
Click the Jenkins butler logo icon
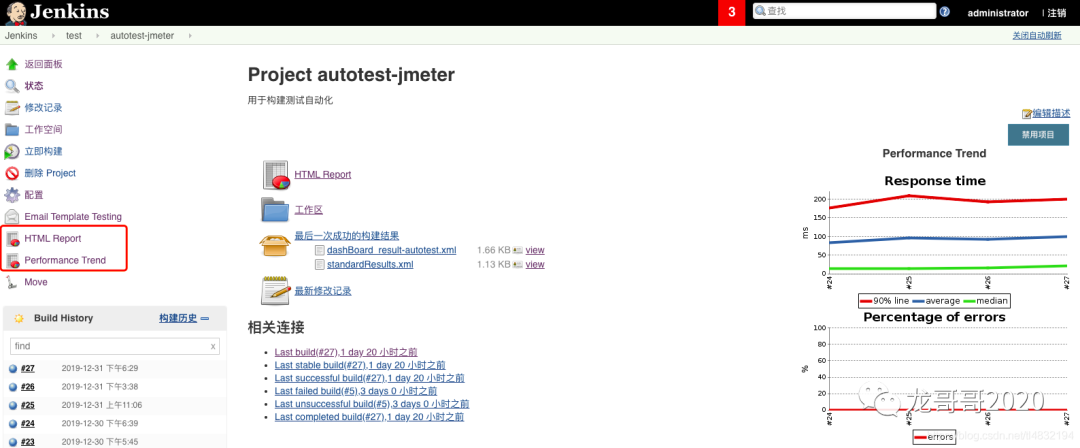(16, 12)
